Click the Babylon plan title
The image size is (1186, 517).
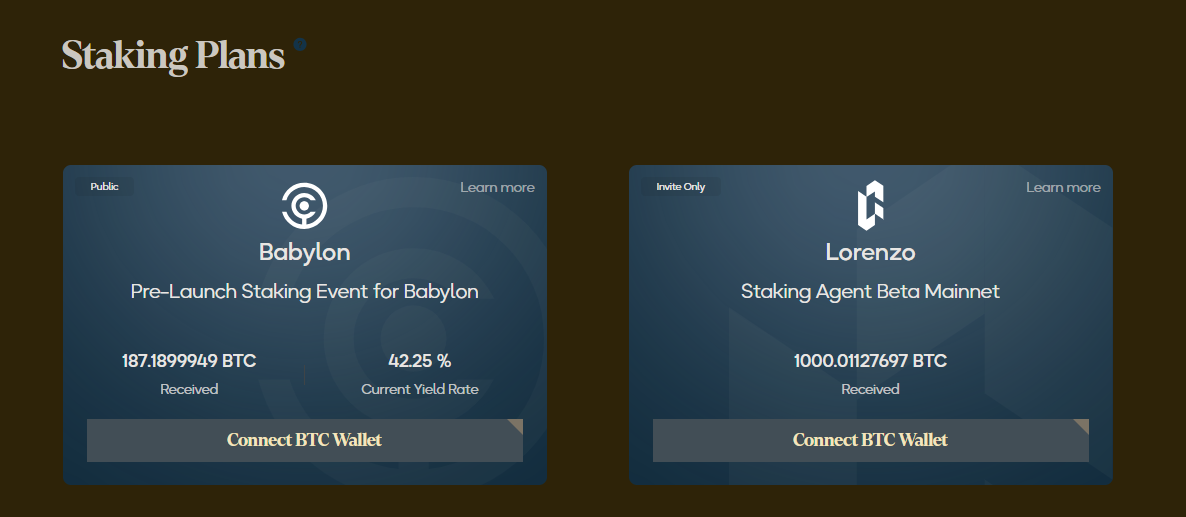[x=304, y=252]
